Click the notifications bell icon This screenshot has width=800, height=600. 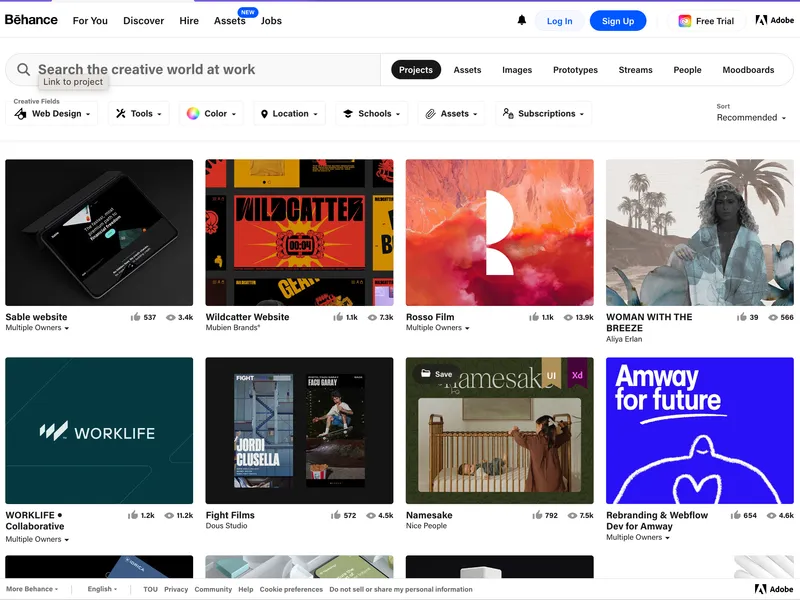click(521, 20)
